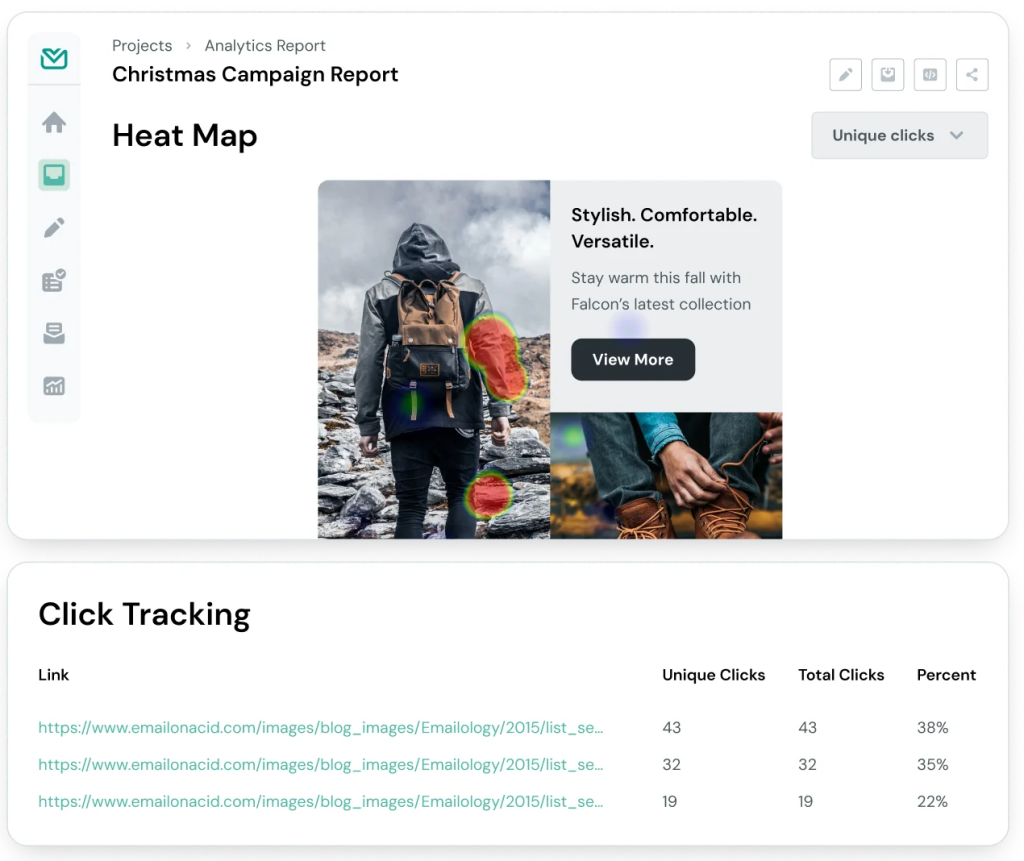Click the download to tray icon button
Image resolution: width=1024 pixels, height=861 pixels.
(x=888, y=75)
